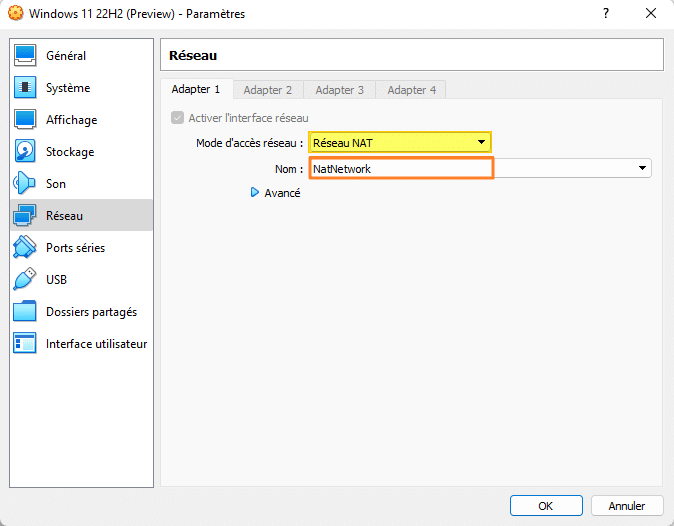Click the NatNetwork name field
The image size is (674, 526).
point(401,169)
